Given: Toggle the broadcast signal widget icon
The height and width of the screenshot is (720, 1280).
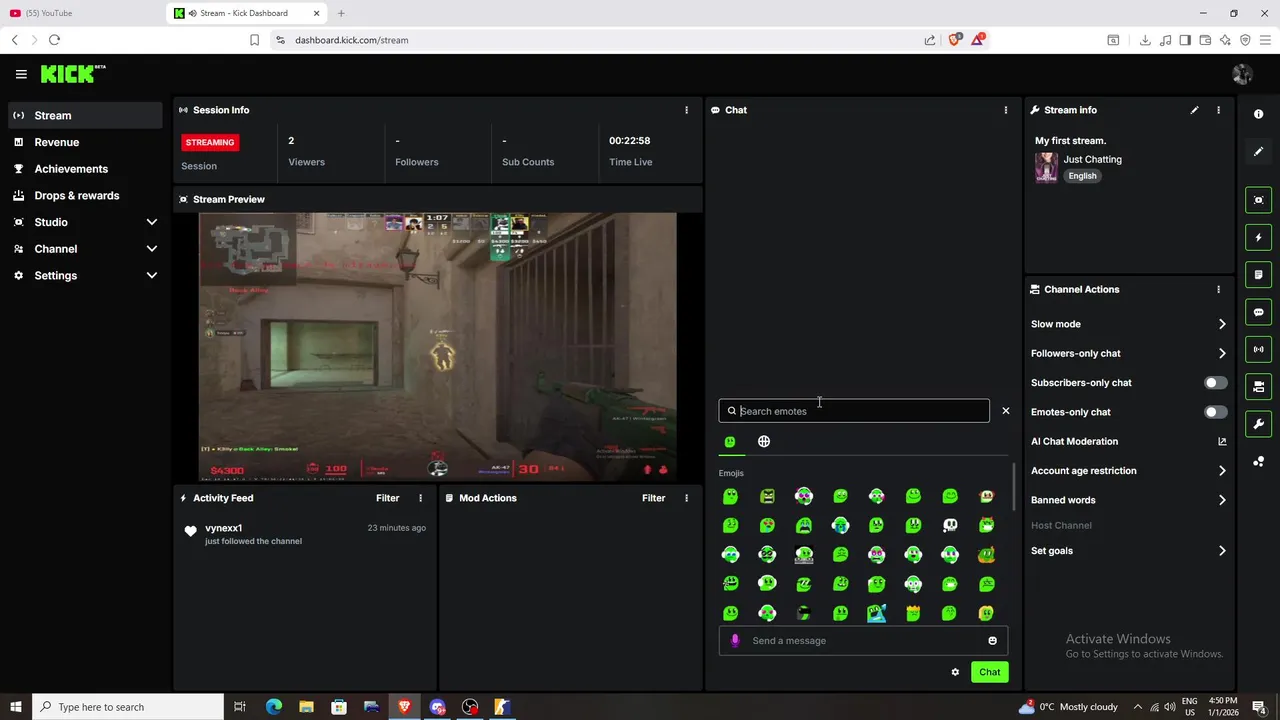Looking at the screenshot, I should click(1258, 349).
